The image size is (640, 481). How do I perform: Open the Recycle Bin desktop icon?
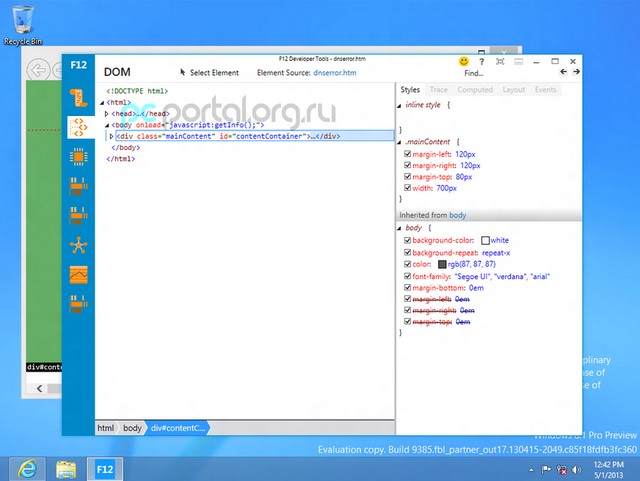(x=23, y=24)
